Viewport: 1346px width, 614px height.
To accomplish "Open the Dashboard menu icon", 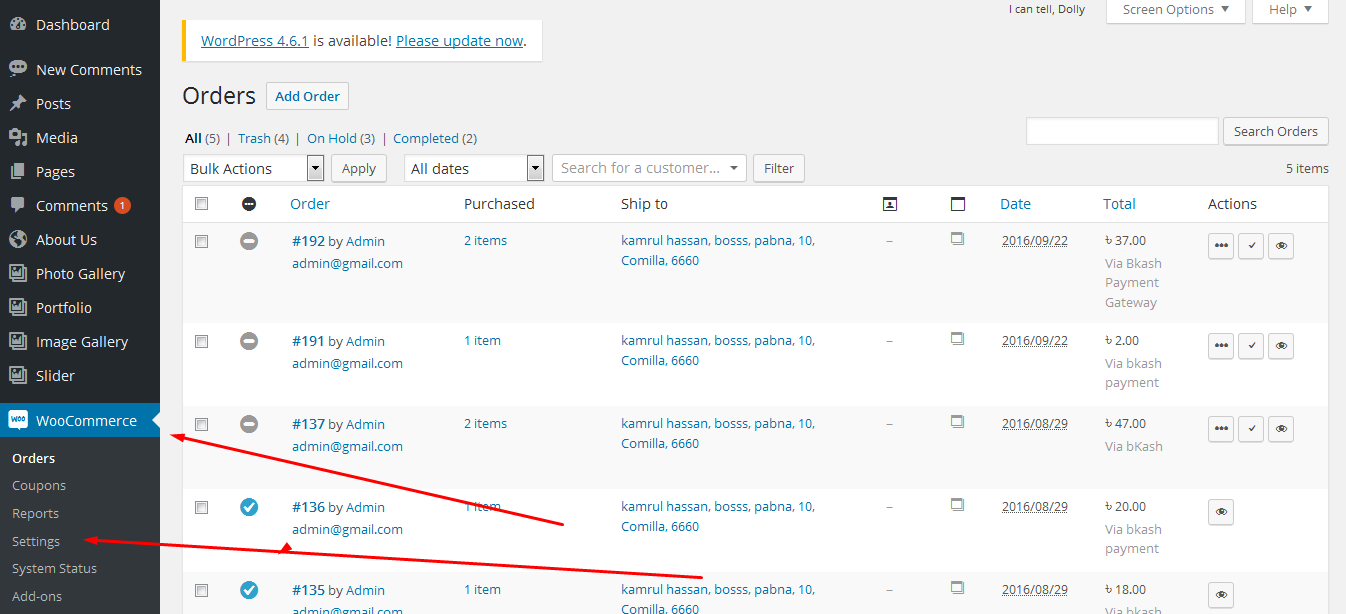I will point(18,25).
